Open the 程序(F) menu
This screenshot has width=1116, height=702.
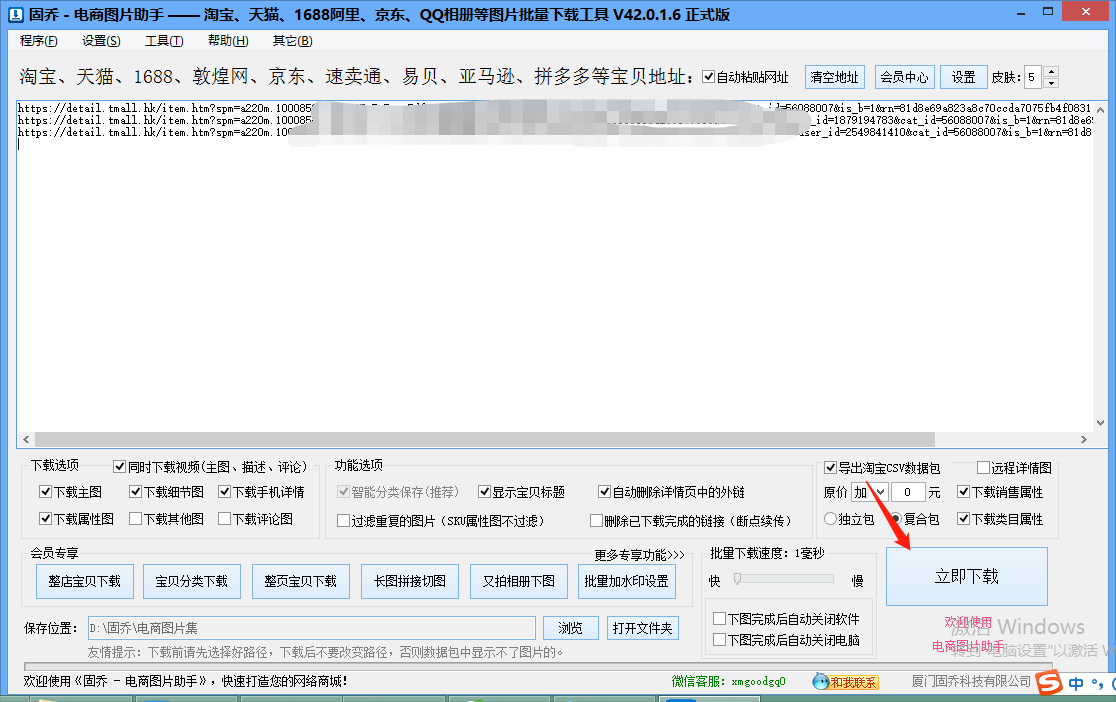click(x=38, y=41)
